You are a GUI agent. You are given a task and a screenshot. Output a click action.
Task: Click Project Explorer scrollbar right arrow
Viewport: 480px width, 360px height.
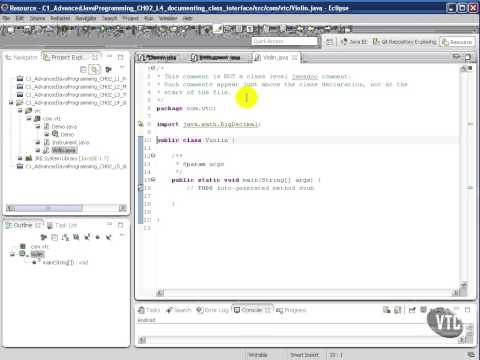[123, 208]
